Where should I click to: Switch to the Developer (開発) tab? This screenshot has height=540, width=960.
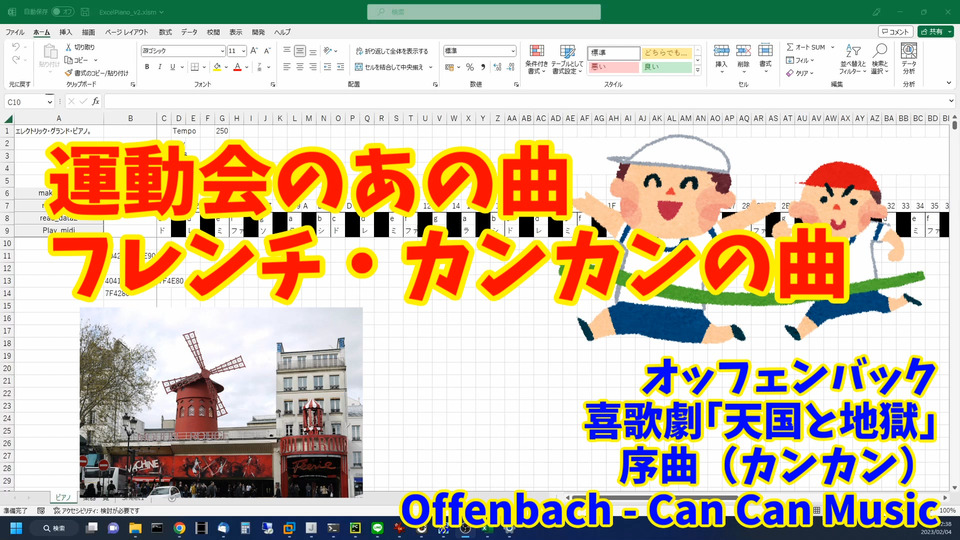pyautogui.click(x=258, y=32)
